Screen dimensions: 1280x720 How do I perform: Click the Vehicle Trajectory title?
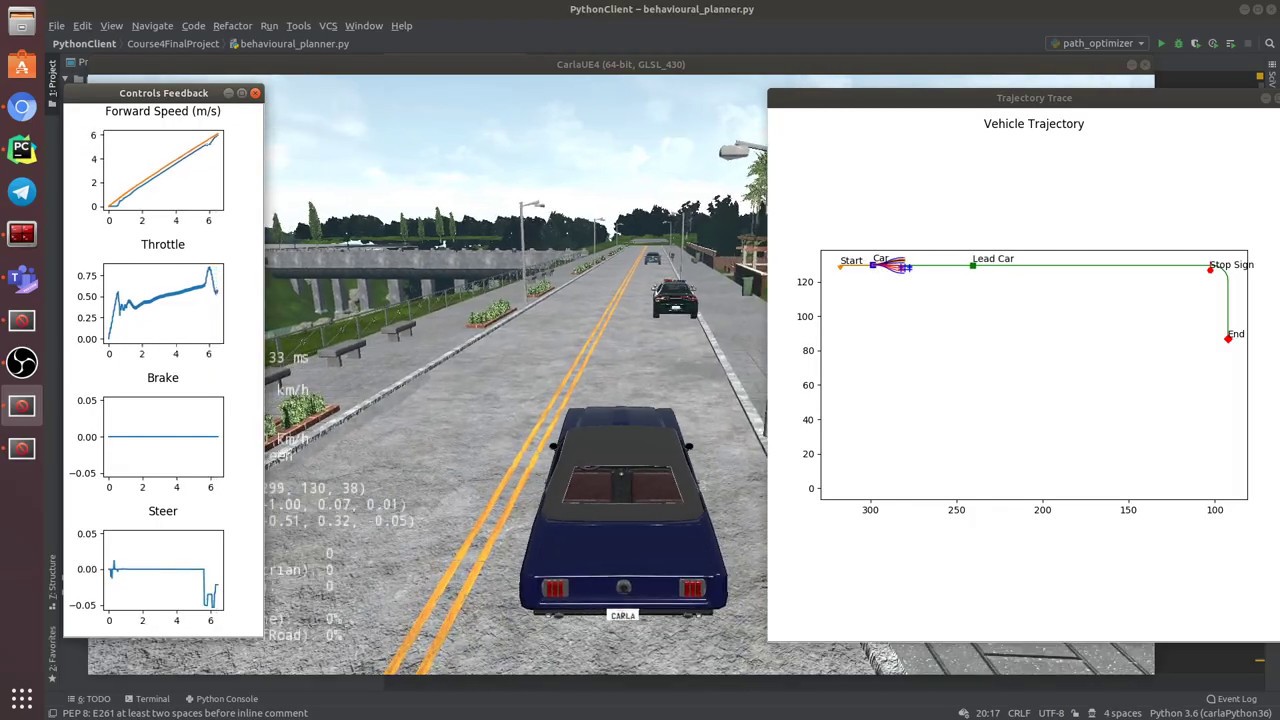(x=1034, y=124)
